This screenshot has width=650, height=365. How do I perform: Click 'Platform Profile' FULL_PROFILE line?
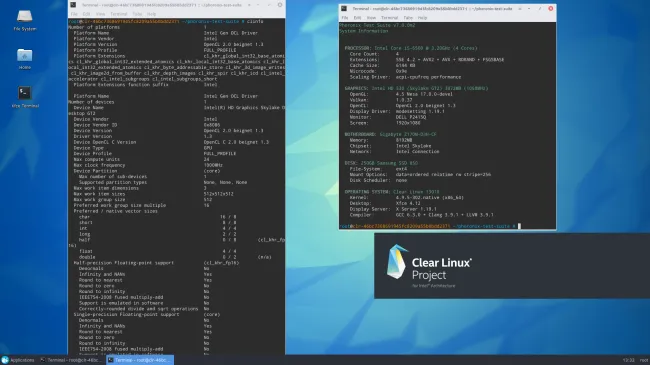(x=155, y=50)
